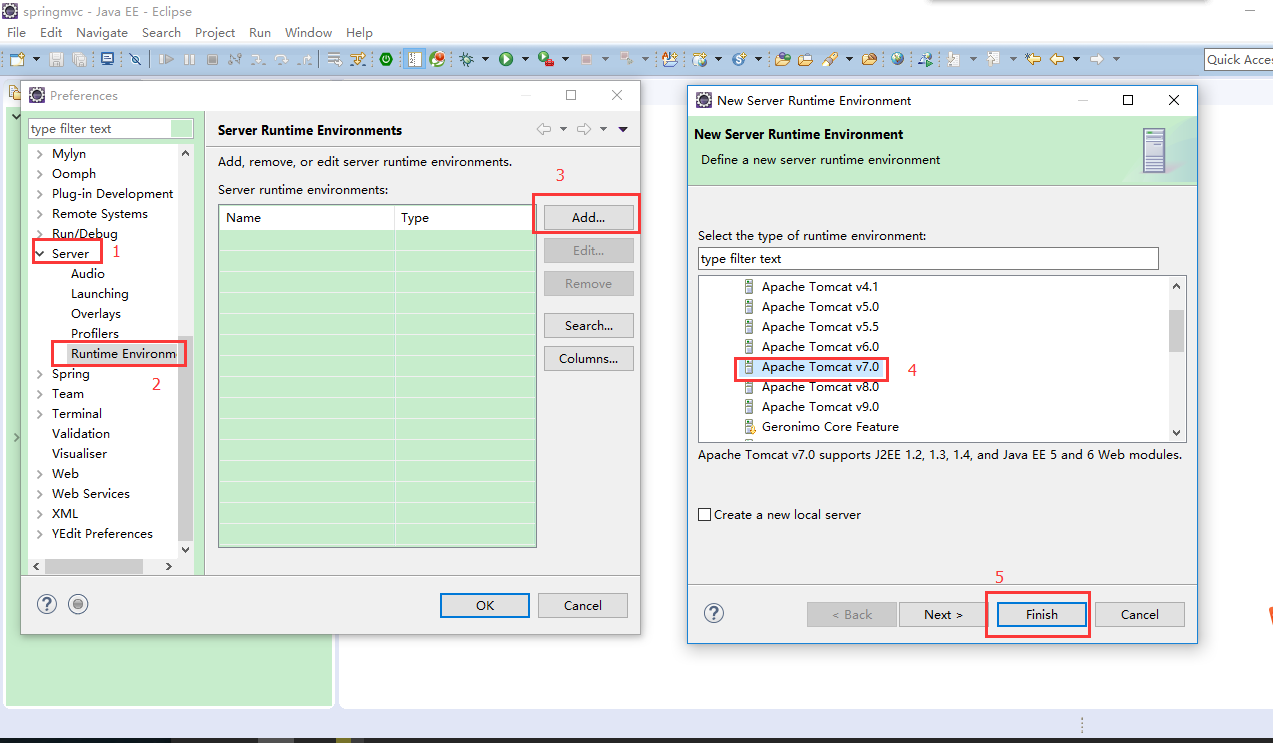1273x743 pixels.
Task: Click the Step Return icon
Action: (x=304, y=59)
